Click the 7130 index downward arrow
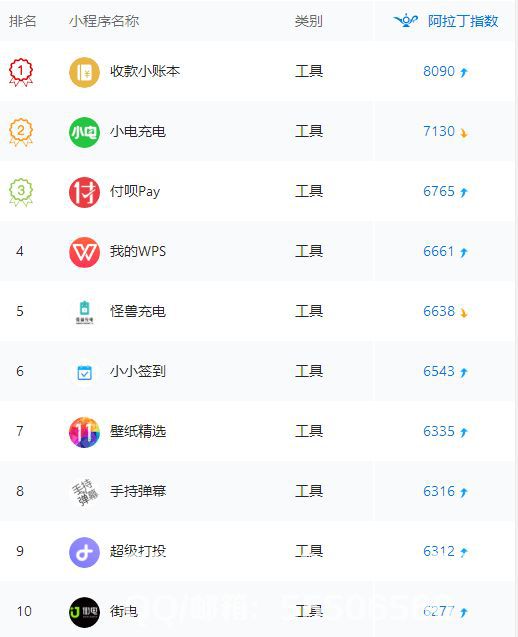518x637 pixels. tap(464, 133)
